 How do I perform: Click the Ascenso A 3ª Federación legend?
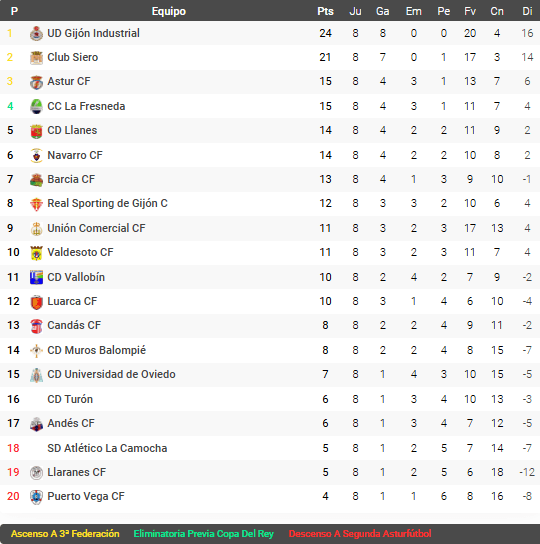coord(65,534)
